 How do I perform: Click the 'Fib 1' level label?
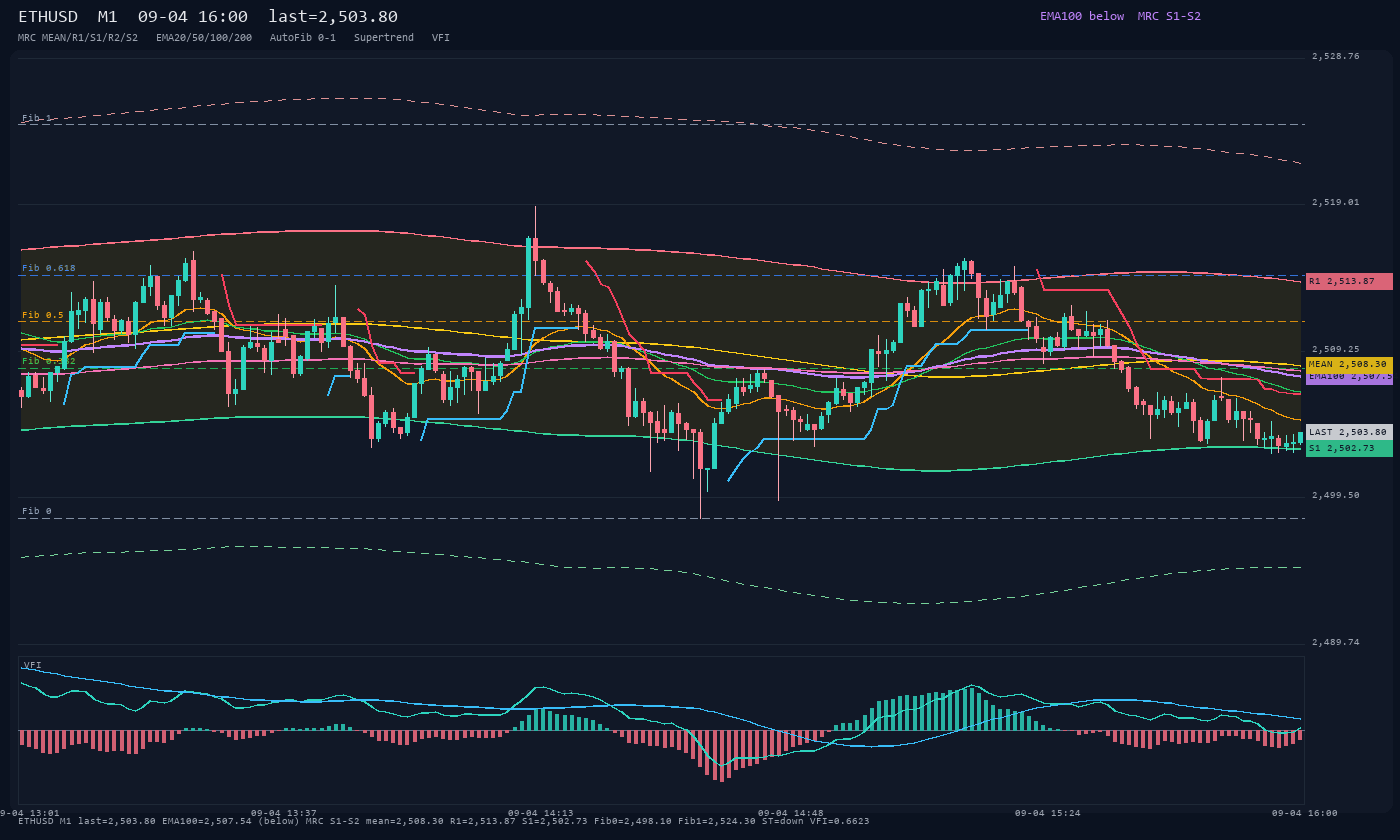point(37,118)
